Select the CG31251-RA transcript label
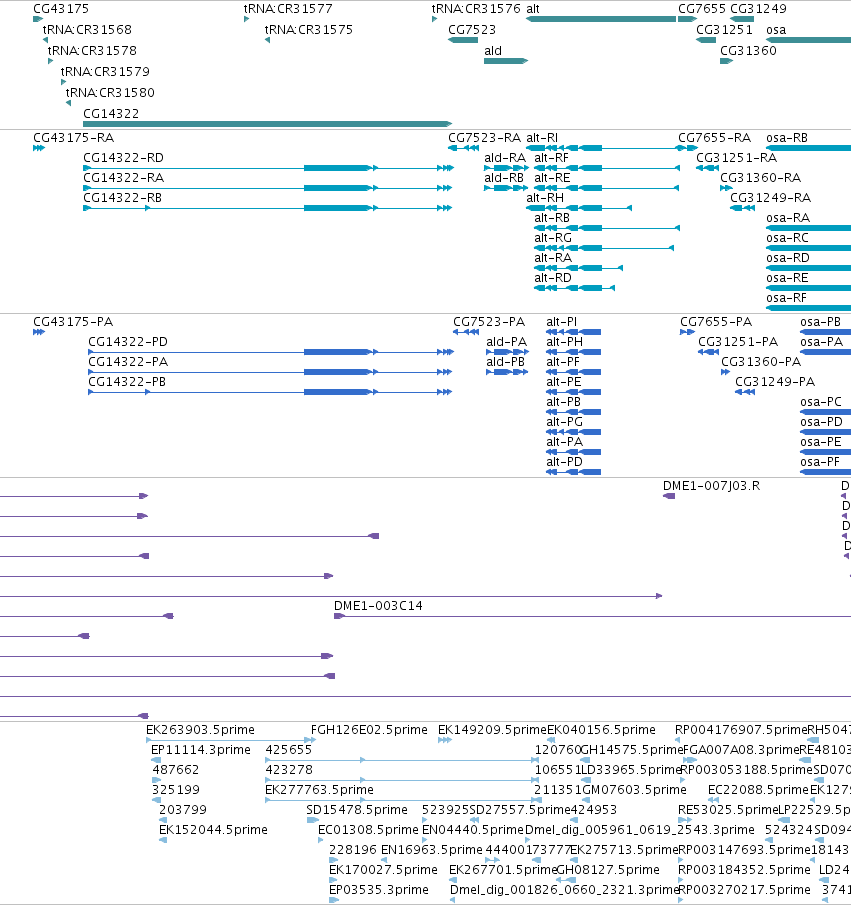The width and height of the screenshot is (851, 905). (x=737, y=158)
